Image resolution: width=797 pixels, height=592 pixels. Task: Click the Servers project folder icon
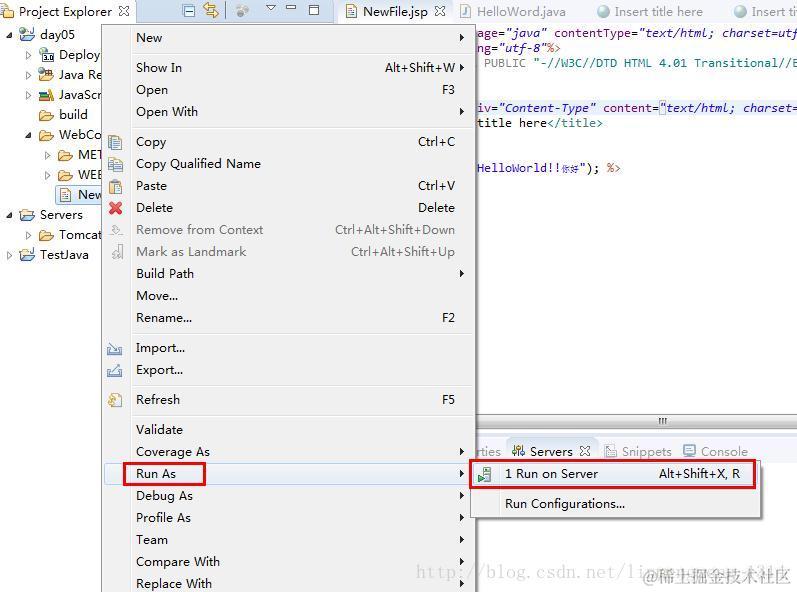click(x=27, y=215)
